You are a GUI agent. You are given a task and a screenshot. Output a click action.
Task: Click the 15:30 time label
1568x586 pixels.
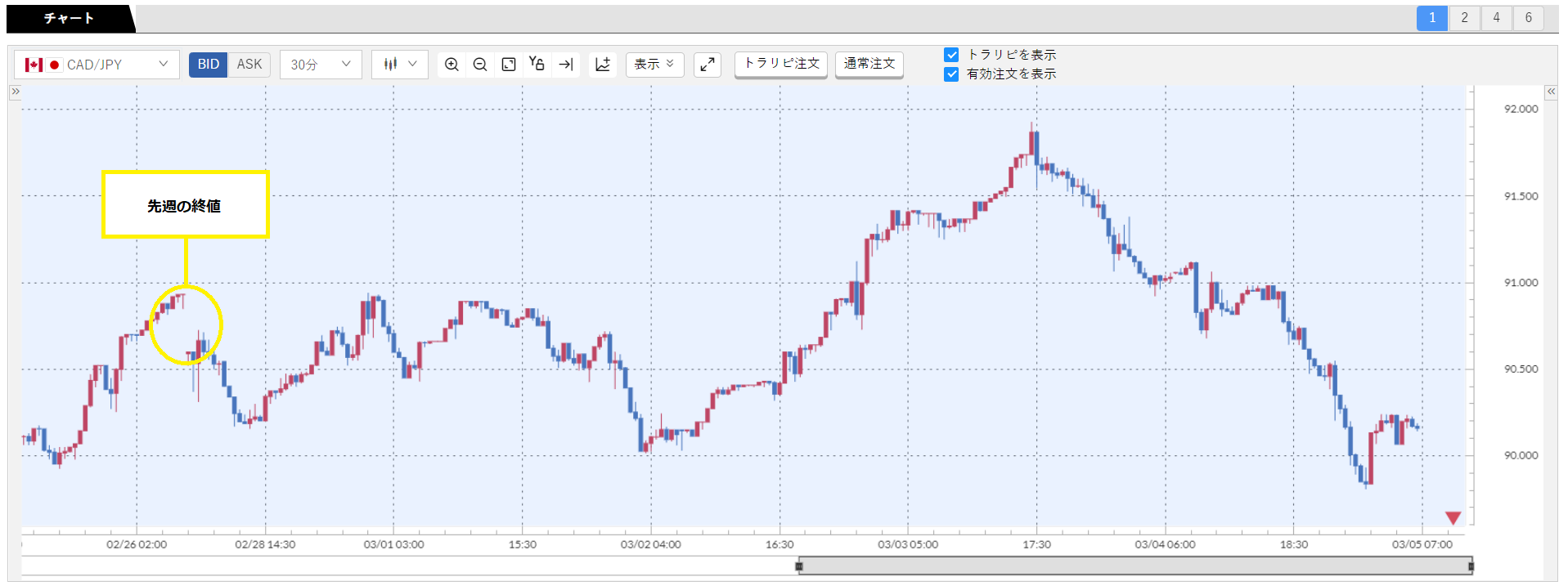click(523, 544)
